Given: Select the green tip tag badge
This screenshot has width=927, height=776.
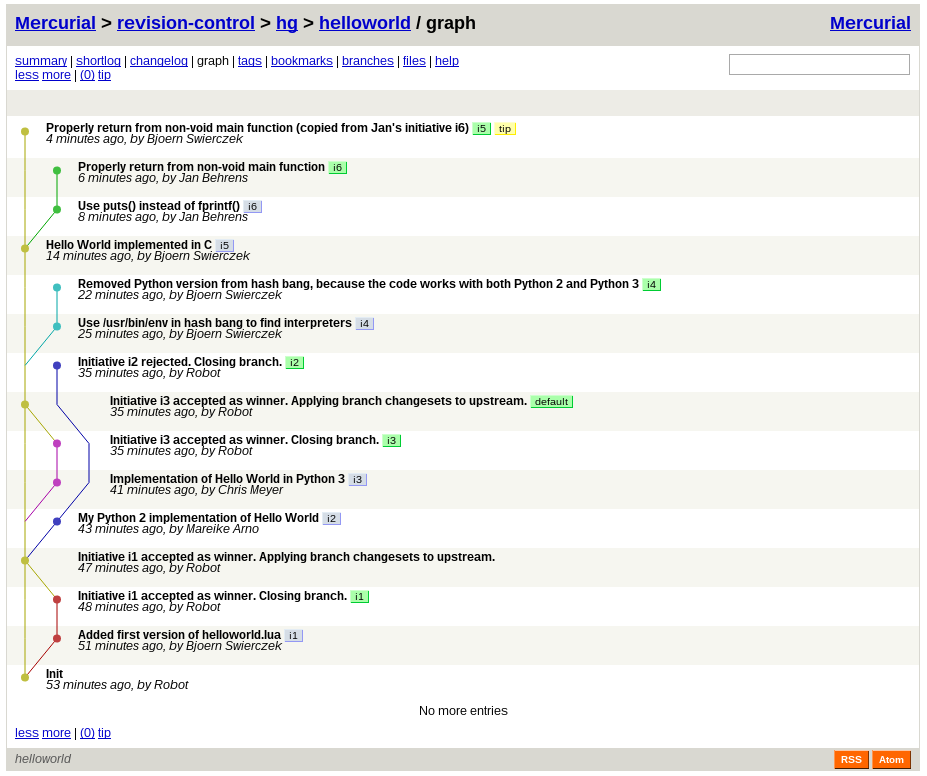Looking at the screenshot, I should pos(504,129).
